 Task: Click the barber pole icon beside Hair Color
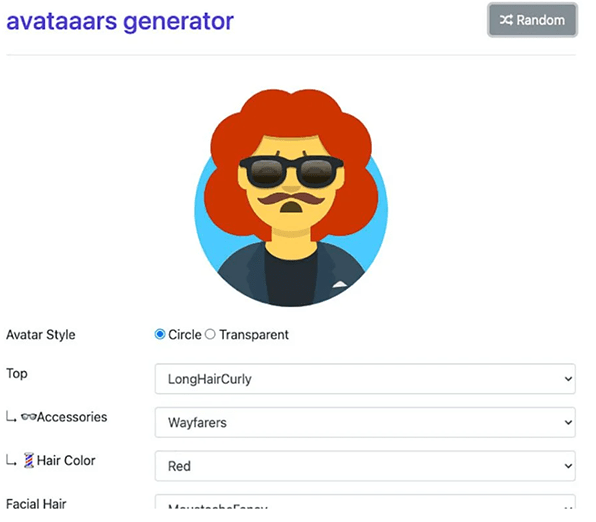29,460
